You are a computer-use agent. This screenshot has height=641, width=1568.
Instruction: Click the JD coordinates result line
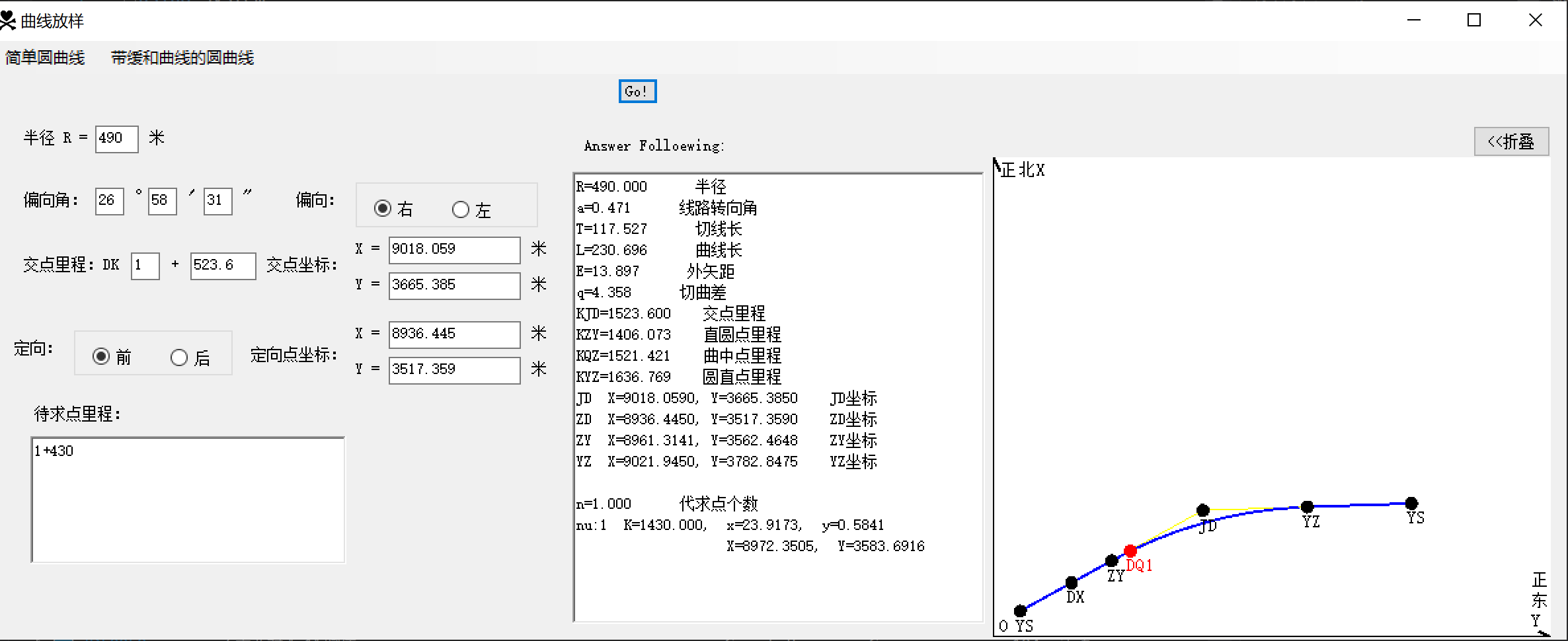[x=726, y=398]
